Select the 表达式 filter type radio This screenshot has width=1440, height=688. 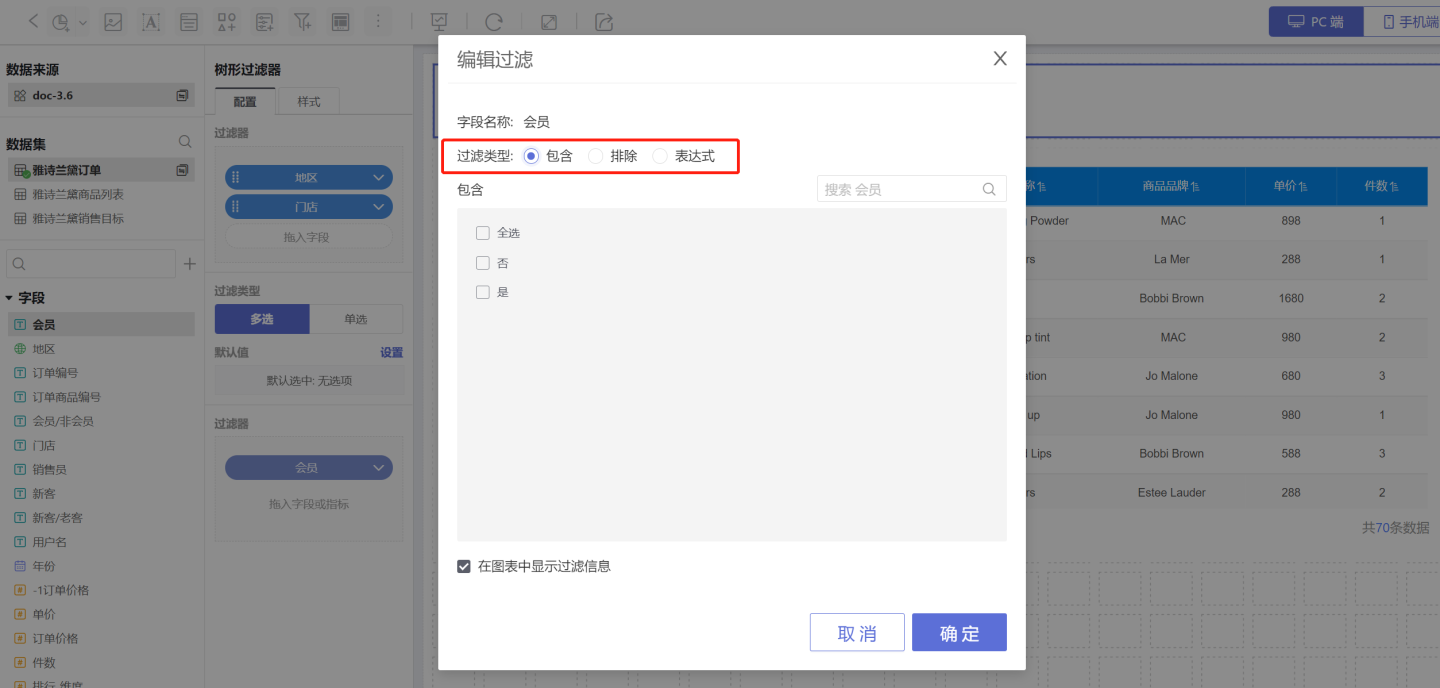pyautogui.click(x=660, y=156)
